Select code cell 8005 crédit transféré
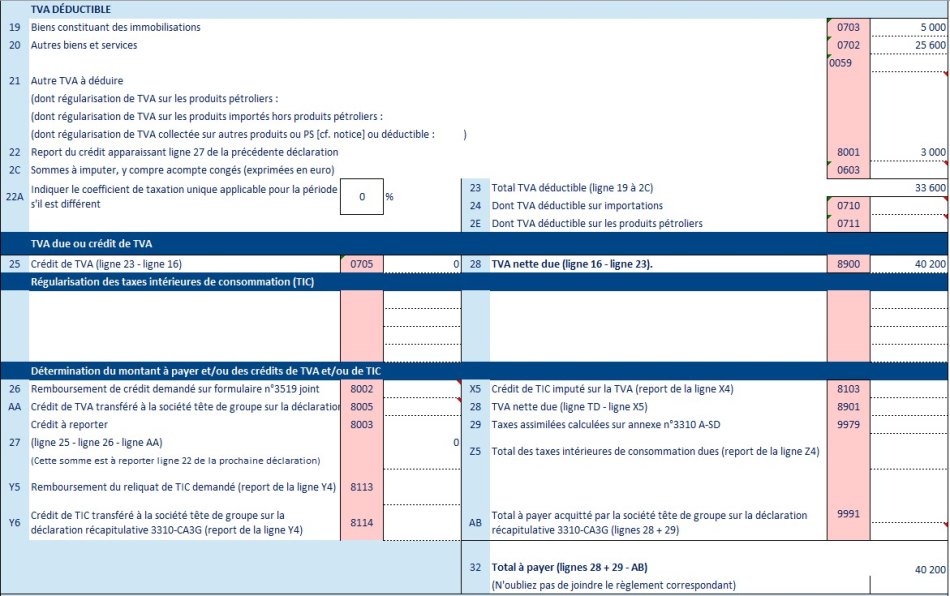Image resolution: width=950 pixels, height=596 pixels. (361, 406)
